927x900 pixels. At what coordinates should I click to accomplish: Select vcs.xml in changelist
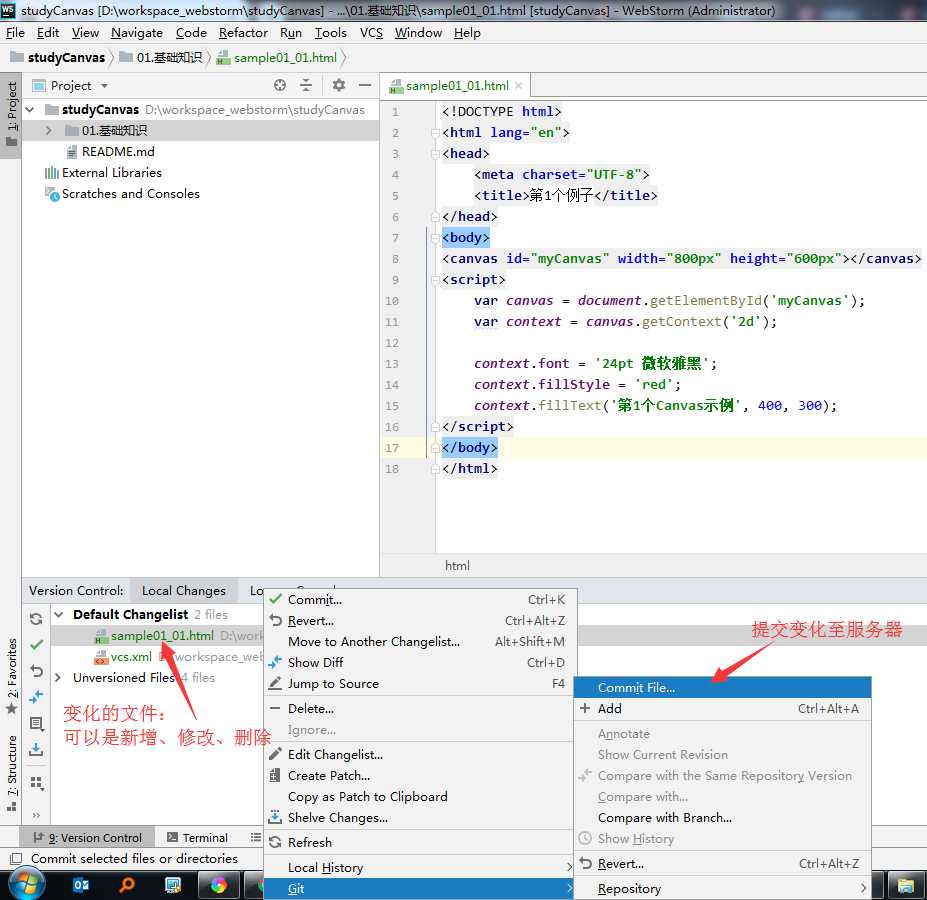tap(131, 656)
